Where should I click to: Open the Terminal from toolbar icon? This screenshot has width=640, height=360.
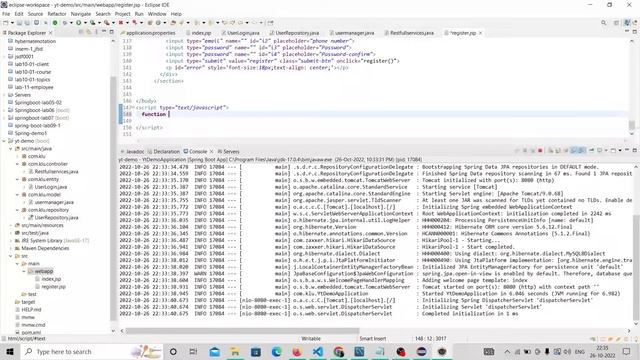(x=36, y=23)
